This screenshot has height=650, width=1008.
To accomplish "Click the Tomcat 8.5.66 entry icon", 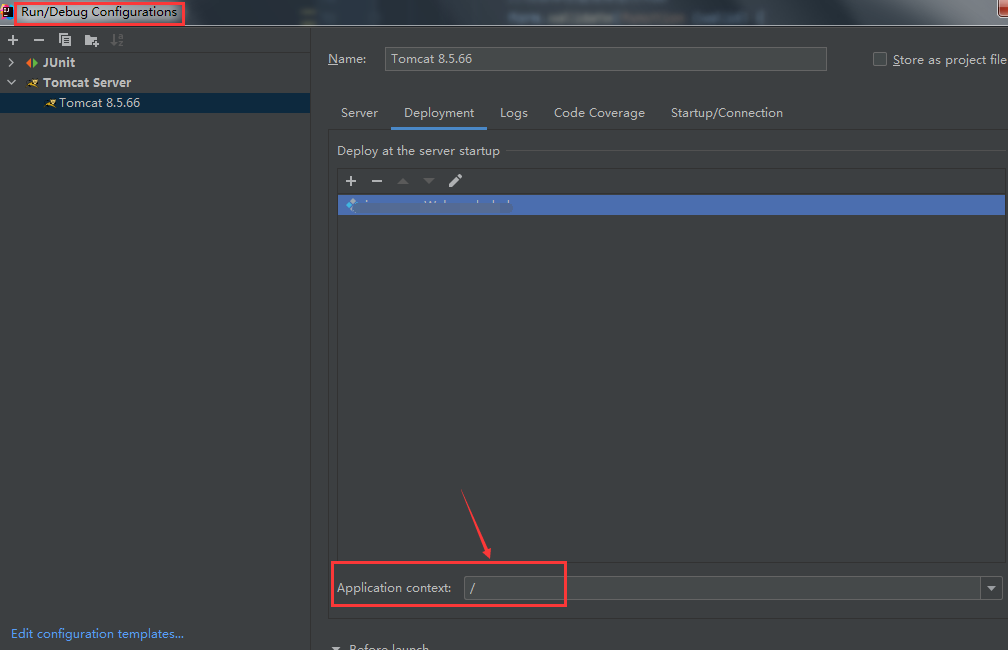I will (x=50, y=103).
